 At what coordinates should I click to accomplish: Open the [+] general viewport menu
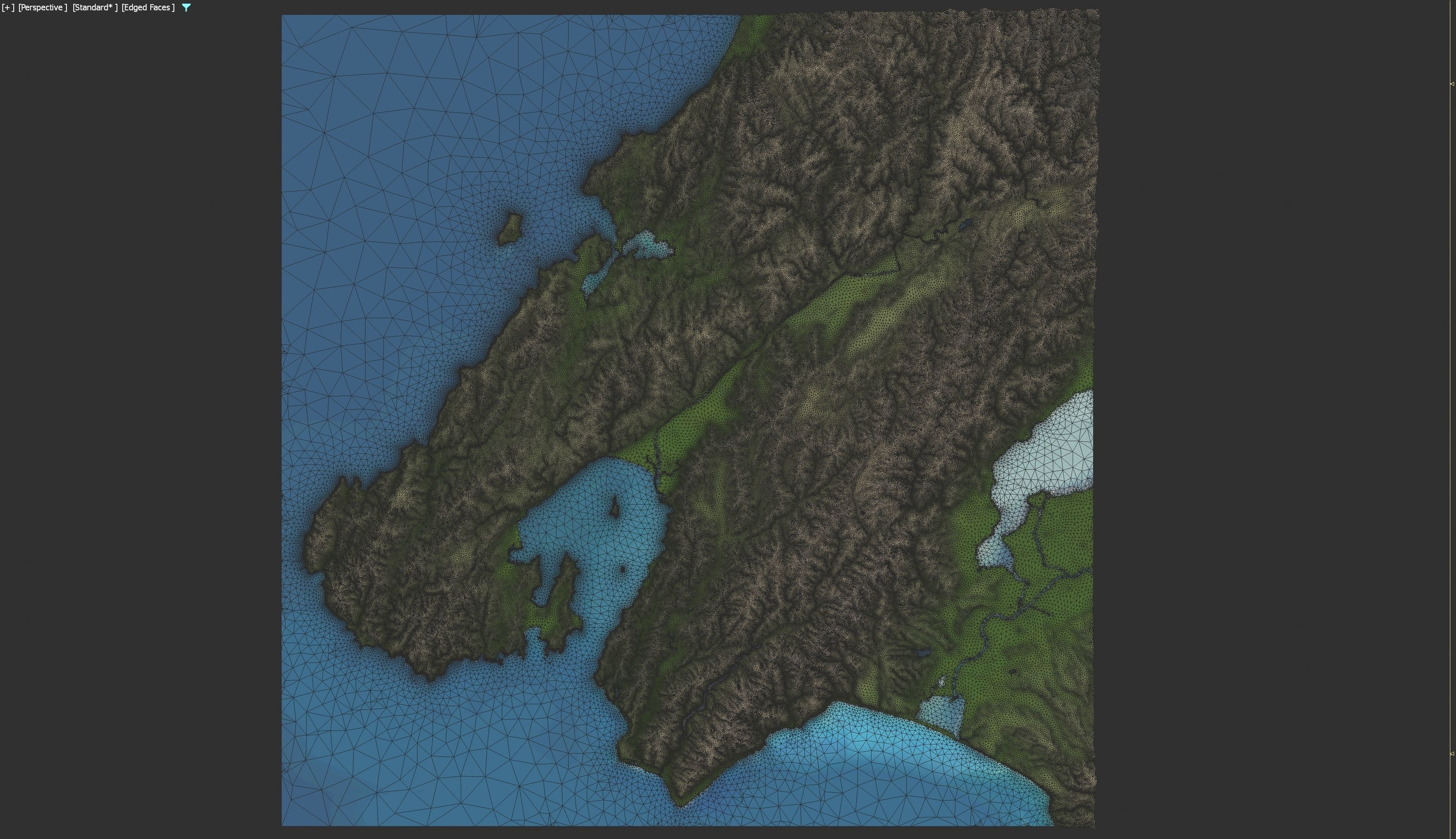coord(8,8)
